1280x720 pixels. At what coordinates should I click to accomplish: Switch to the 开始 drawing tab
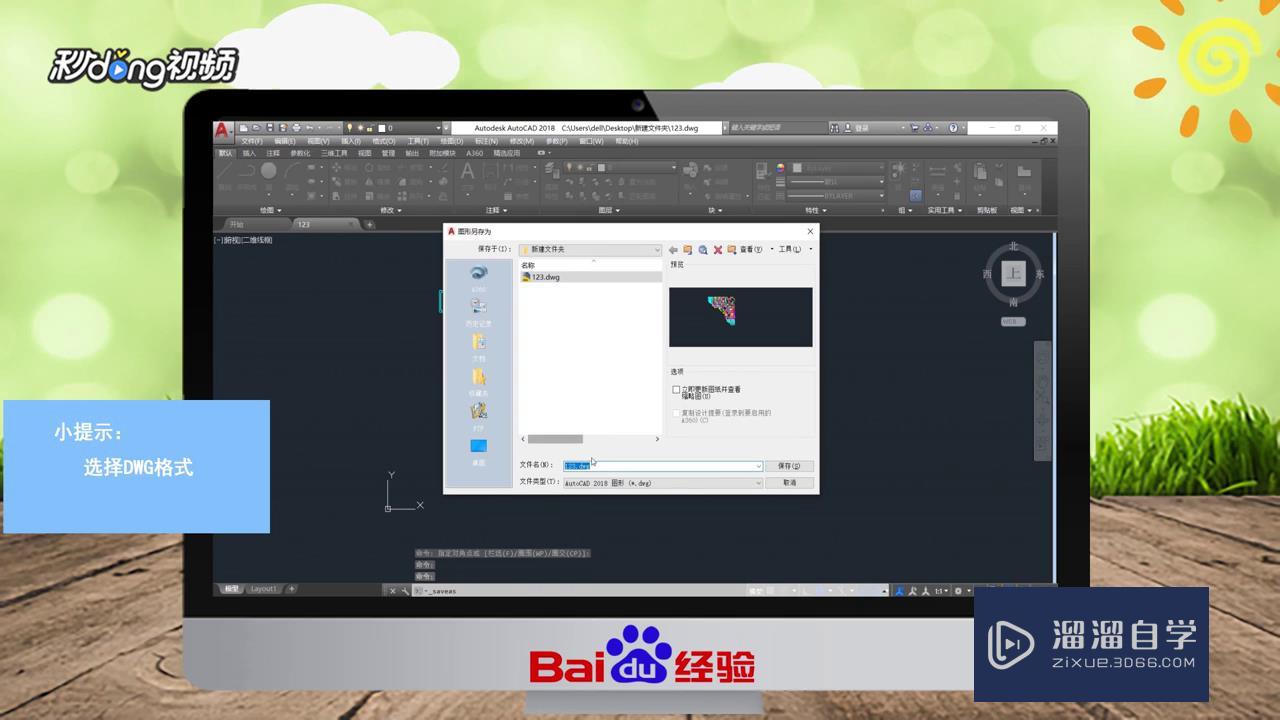[236, 224]
